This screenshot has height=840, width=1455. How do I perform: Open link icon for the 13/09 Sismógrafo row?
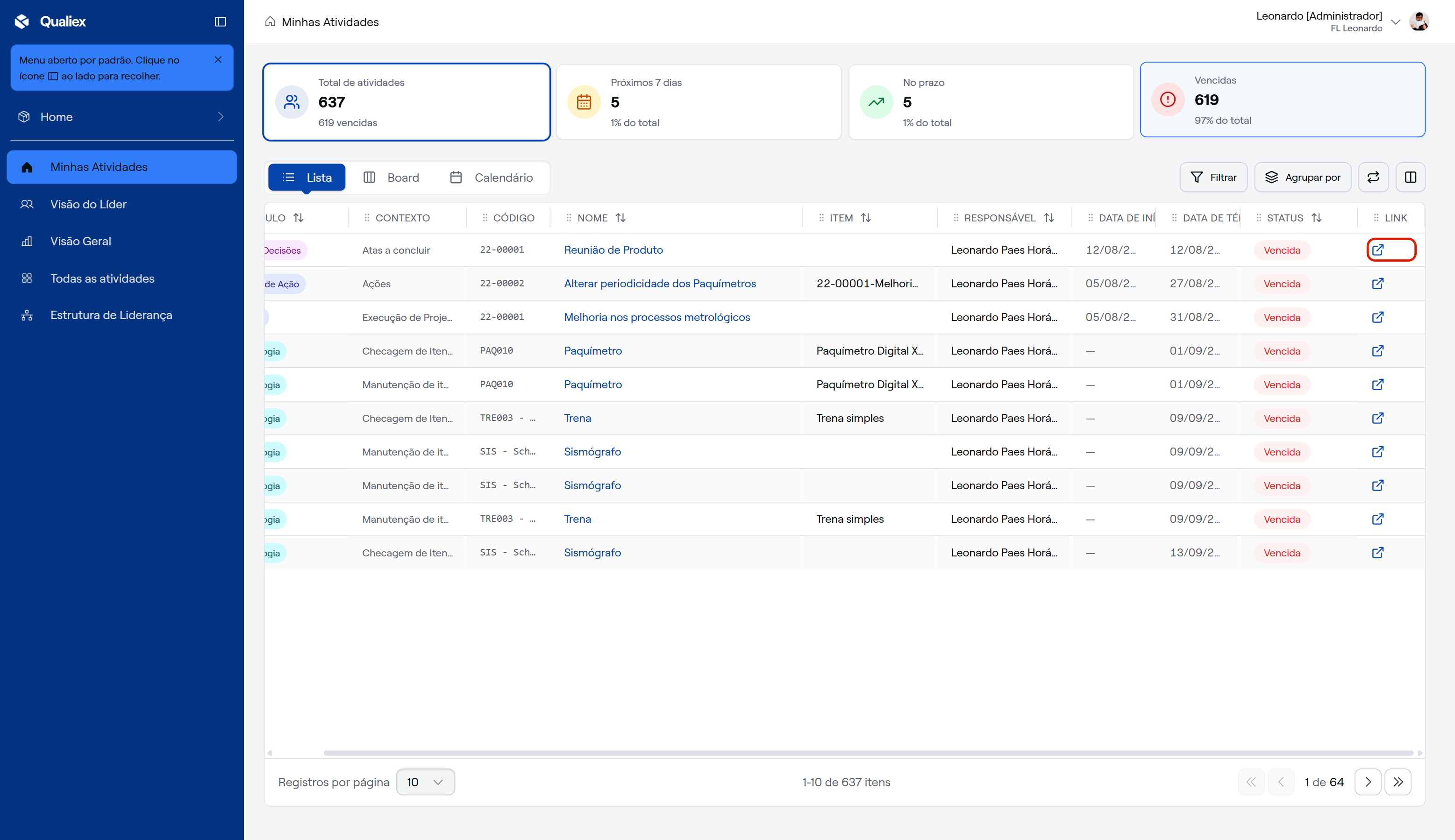click(x=1378, y=553)
